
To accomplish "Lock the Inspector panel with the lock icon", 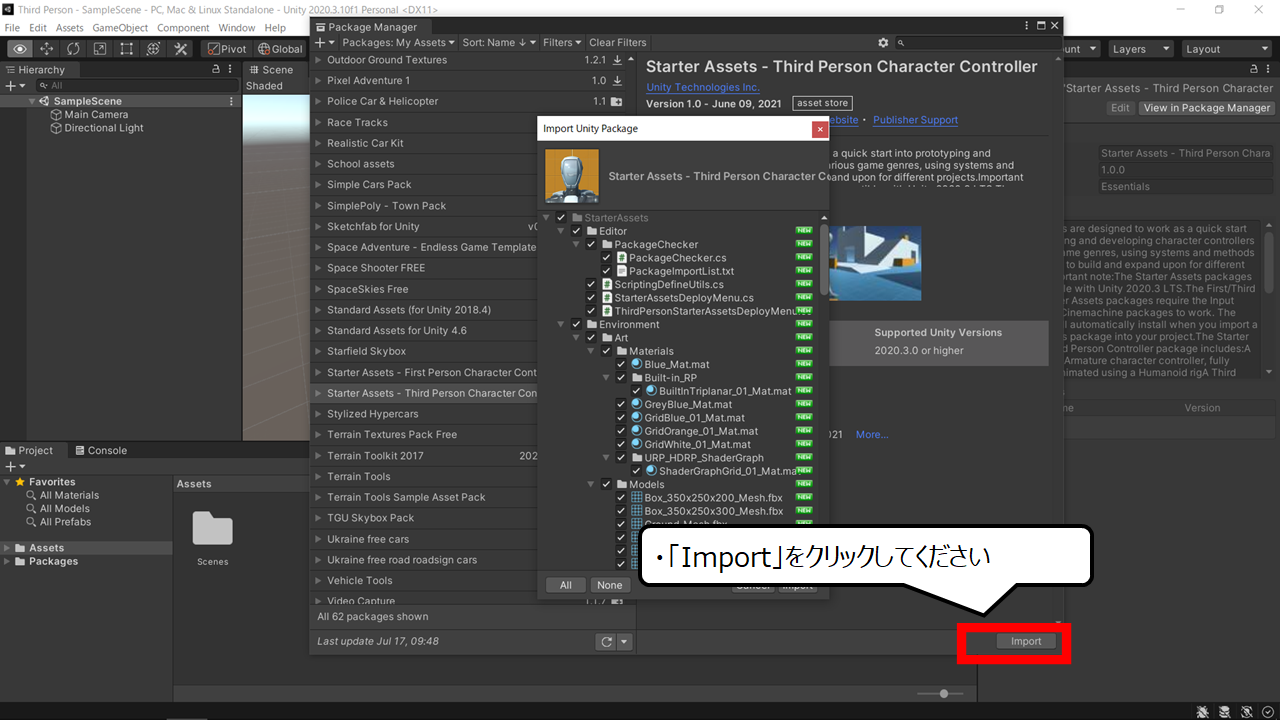I will [1254, 70].
